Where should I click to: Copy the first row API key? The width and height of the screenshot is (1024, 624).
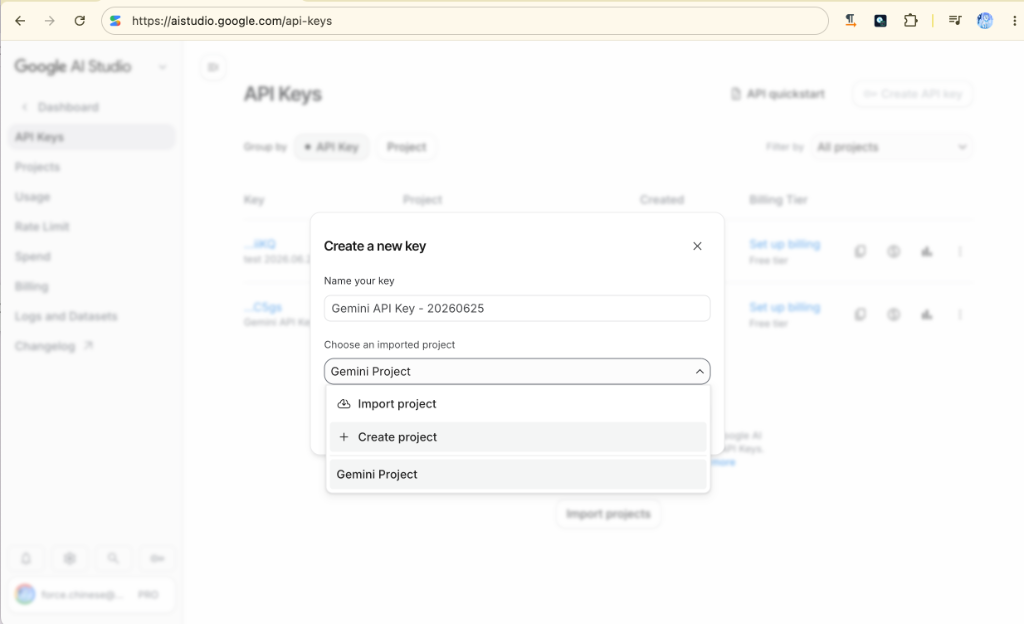click(861, 251)
